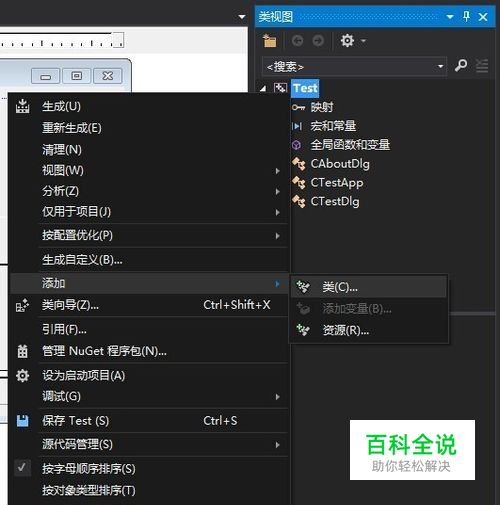
Task: Choose 资源(R)... in the submenu
Action: pos(368,331)
